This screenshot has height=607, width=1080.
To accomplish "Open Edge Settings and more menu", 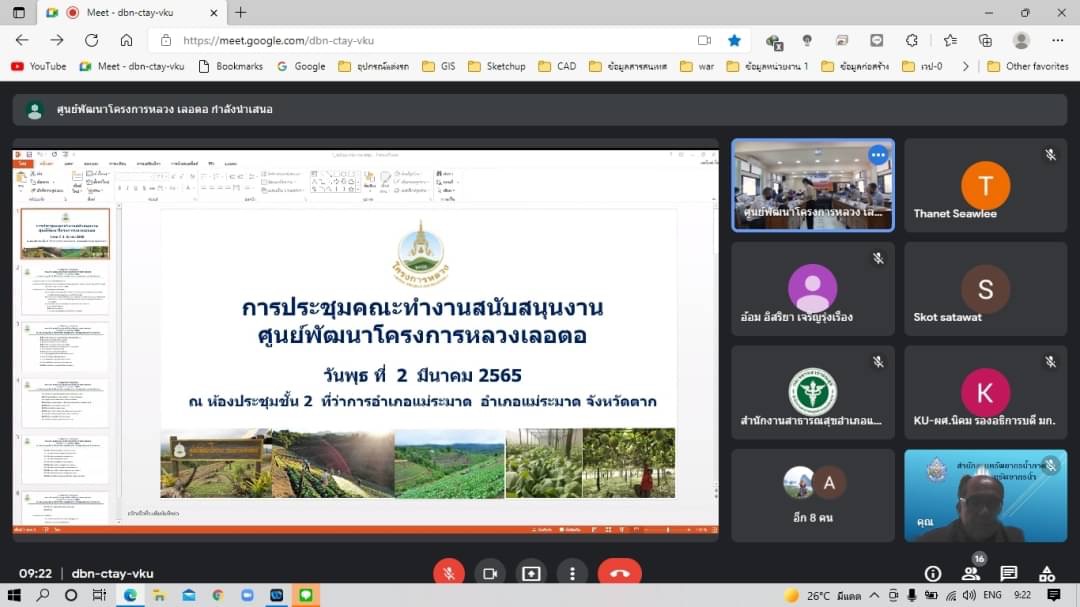I will pos(1057,41).
